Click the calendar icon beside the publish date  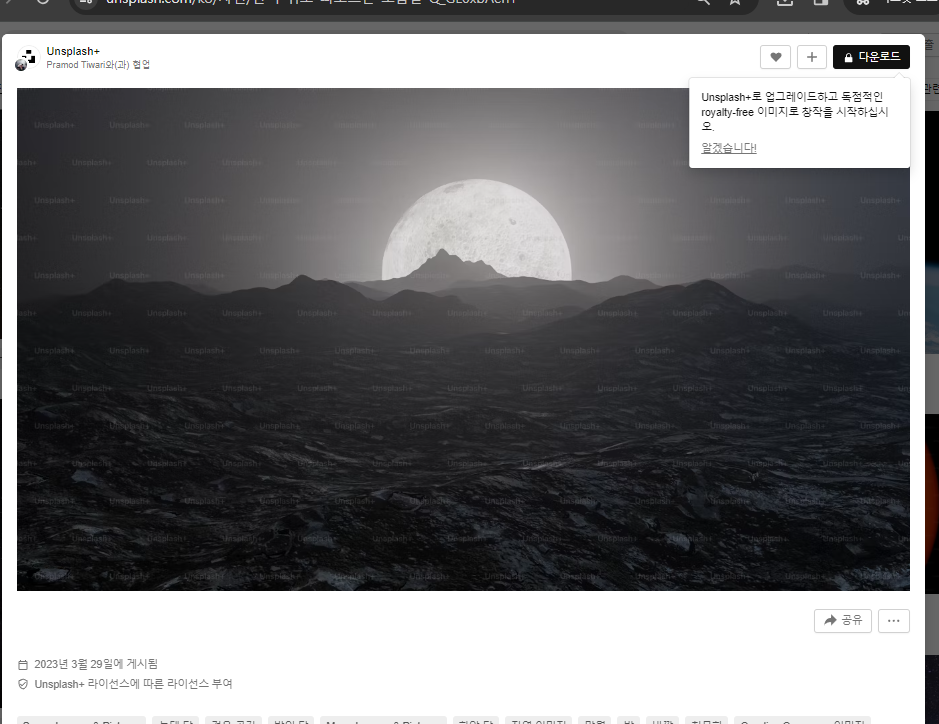(x=22, y=663)
